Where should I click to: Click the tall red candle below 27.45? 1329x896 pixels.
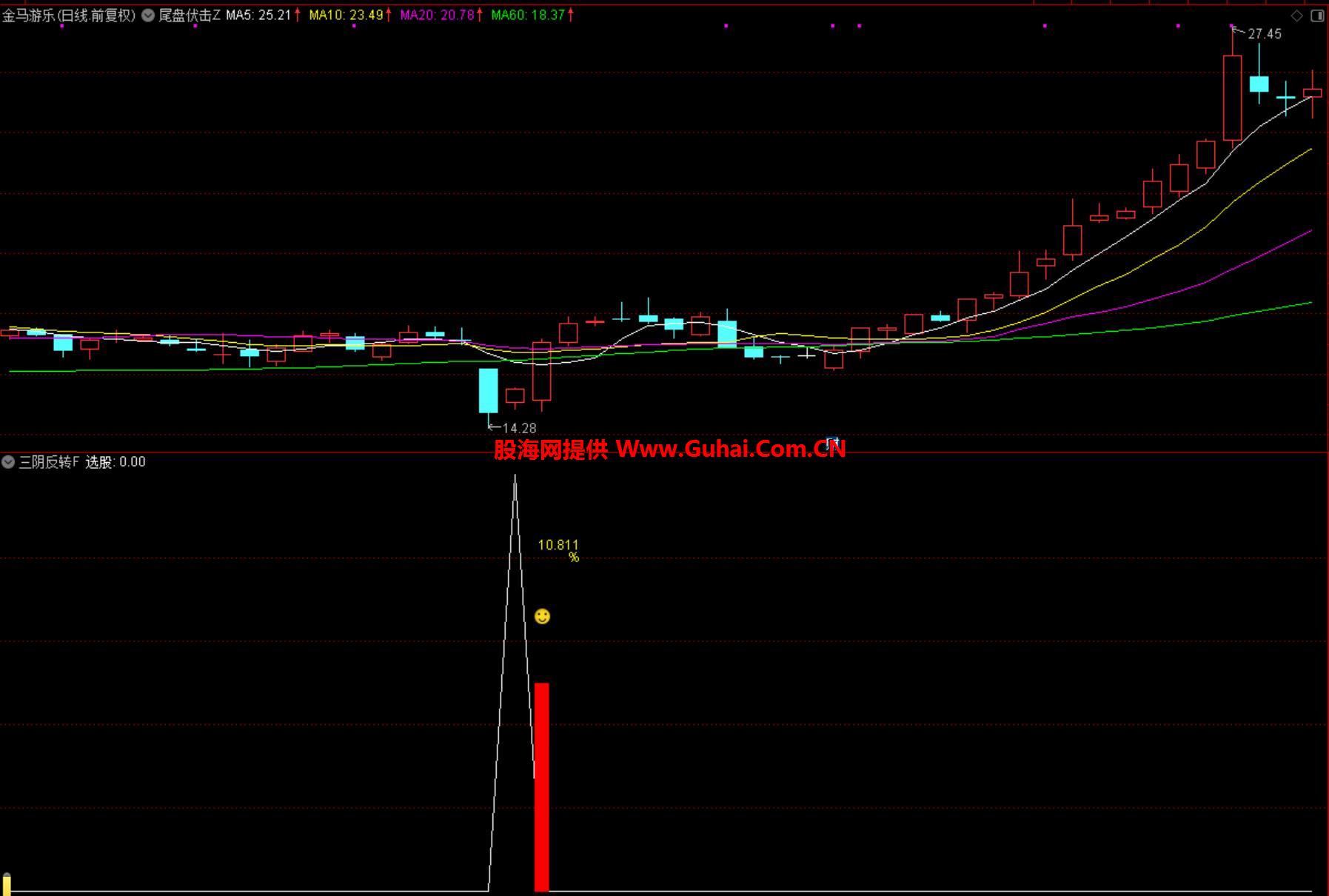[1232, 98]
